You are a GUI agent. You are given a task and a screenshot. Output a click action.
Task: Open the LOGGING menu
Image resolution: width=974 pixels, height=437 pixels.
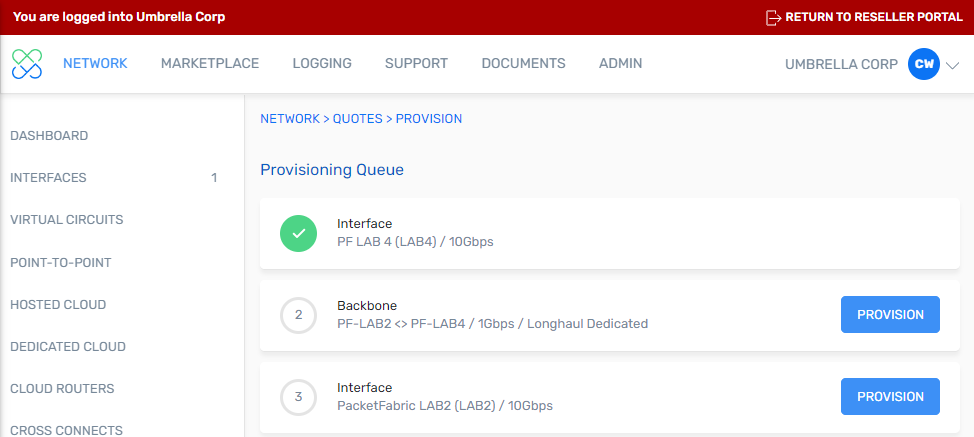(x=322, y=63)
